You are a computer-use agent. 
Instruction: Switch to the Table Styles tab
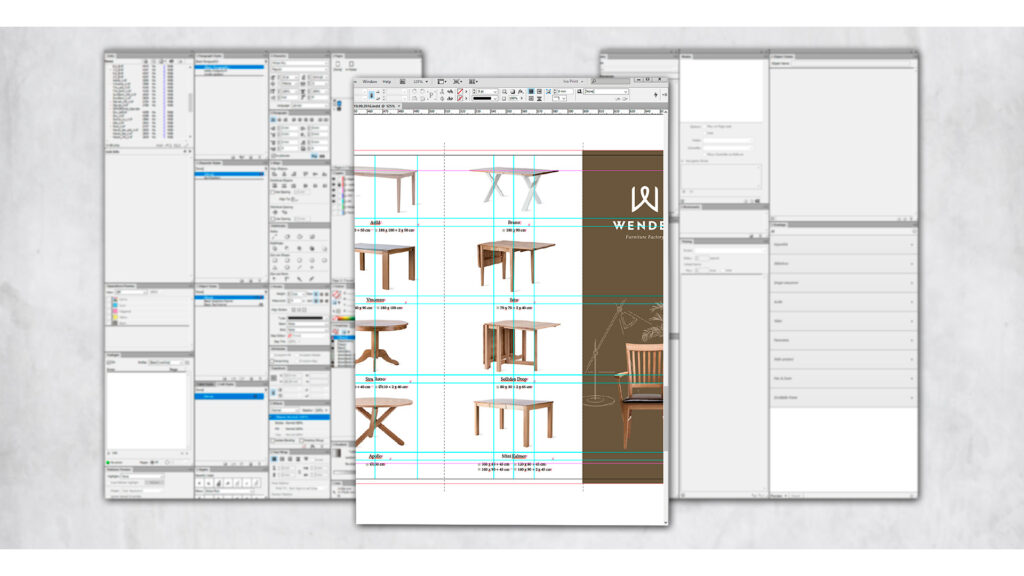coord(205,384)
